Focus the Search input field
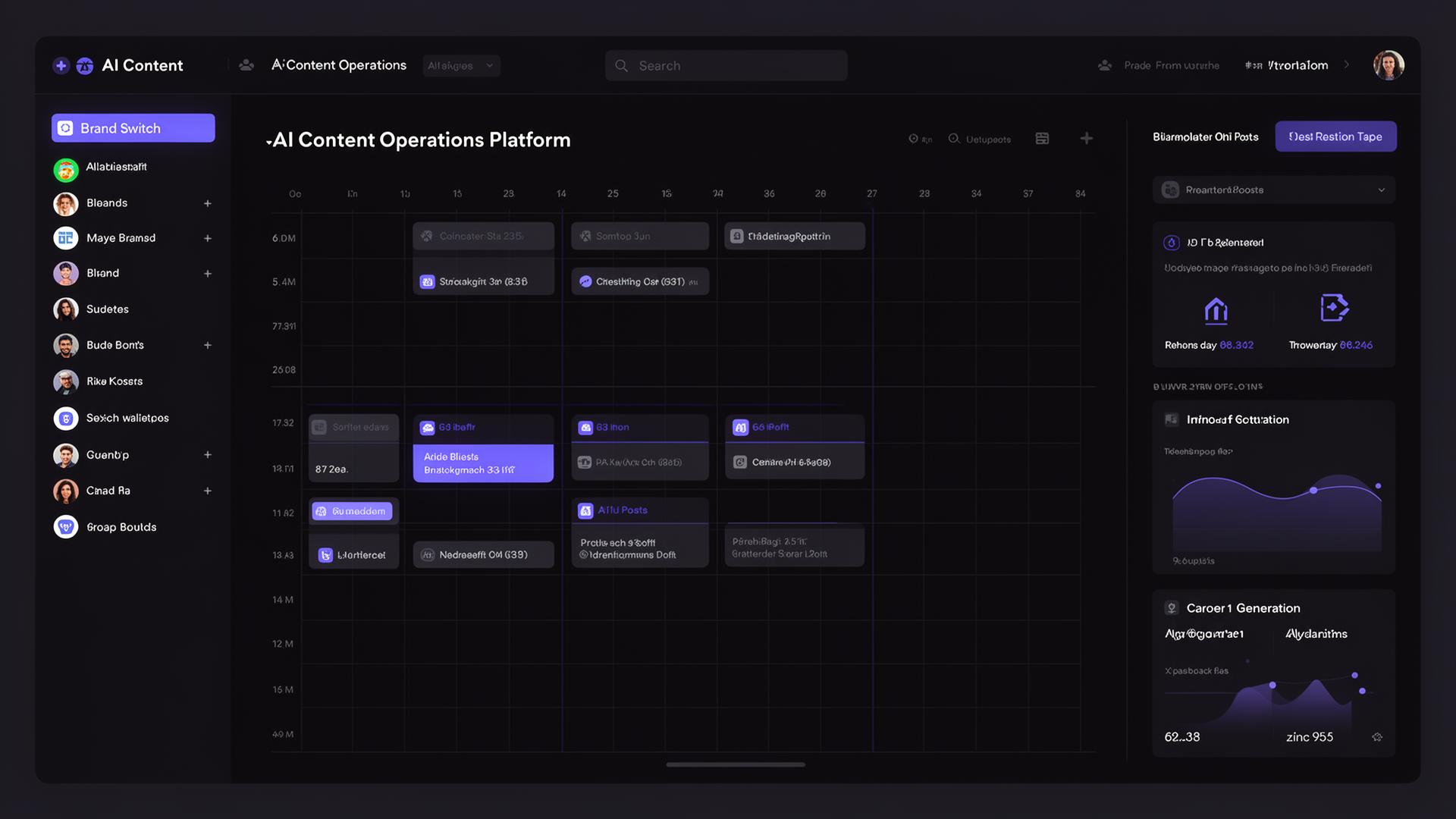This screenshot has height=819, width=1456. (x=726, y=66)
